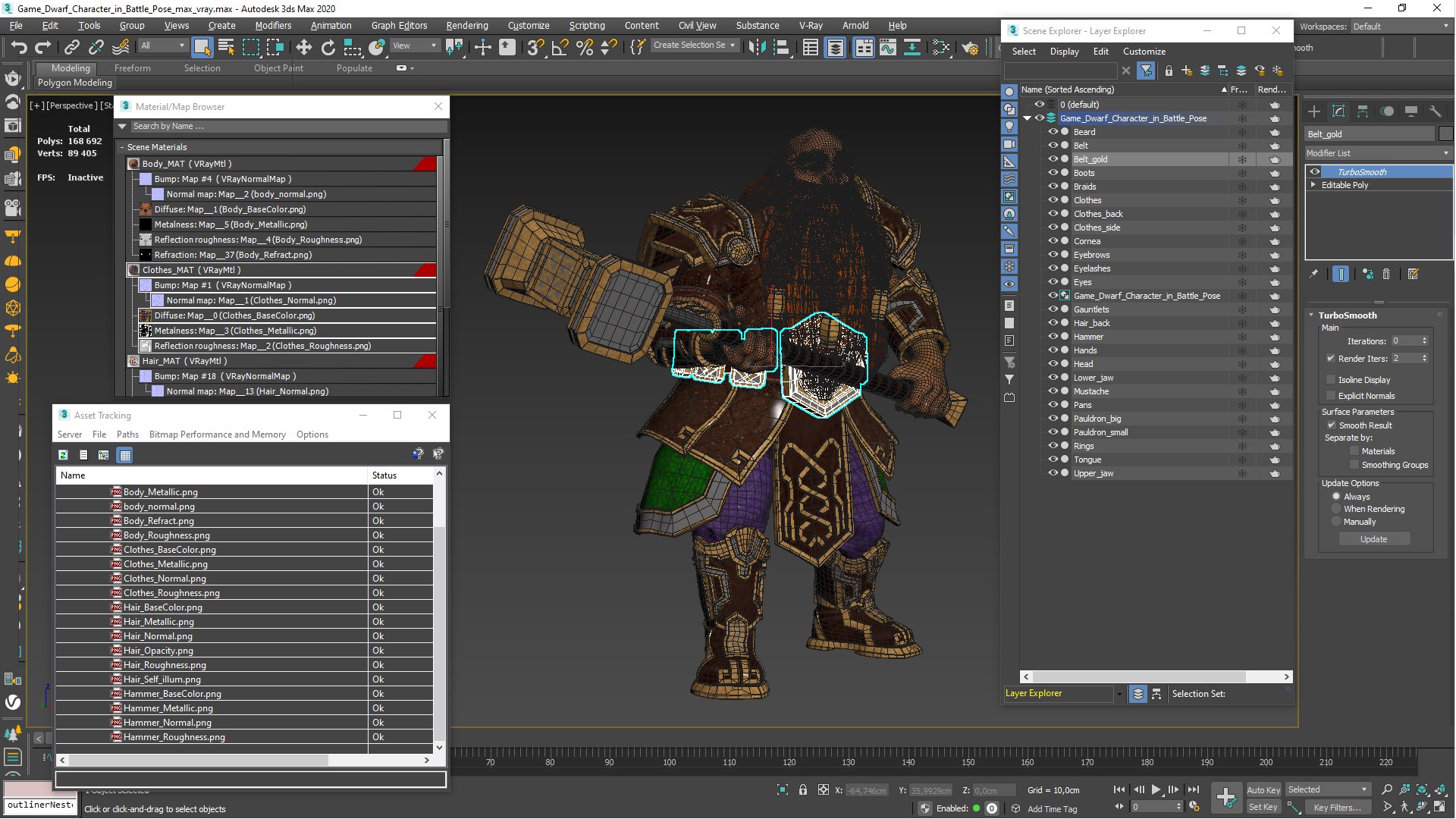Activate the Select and Rotate tool

(328, 47)
